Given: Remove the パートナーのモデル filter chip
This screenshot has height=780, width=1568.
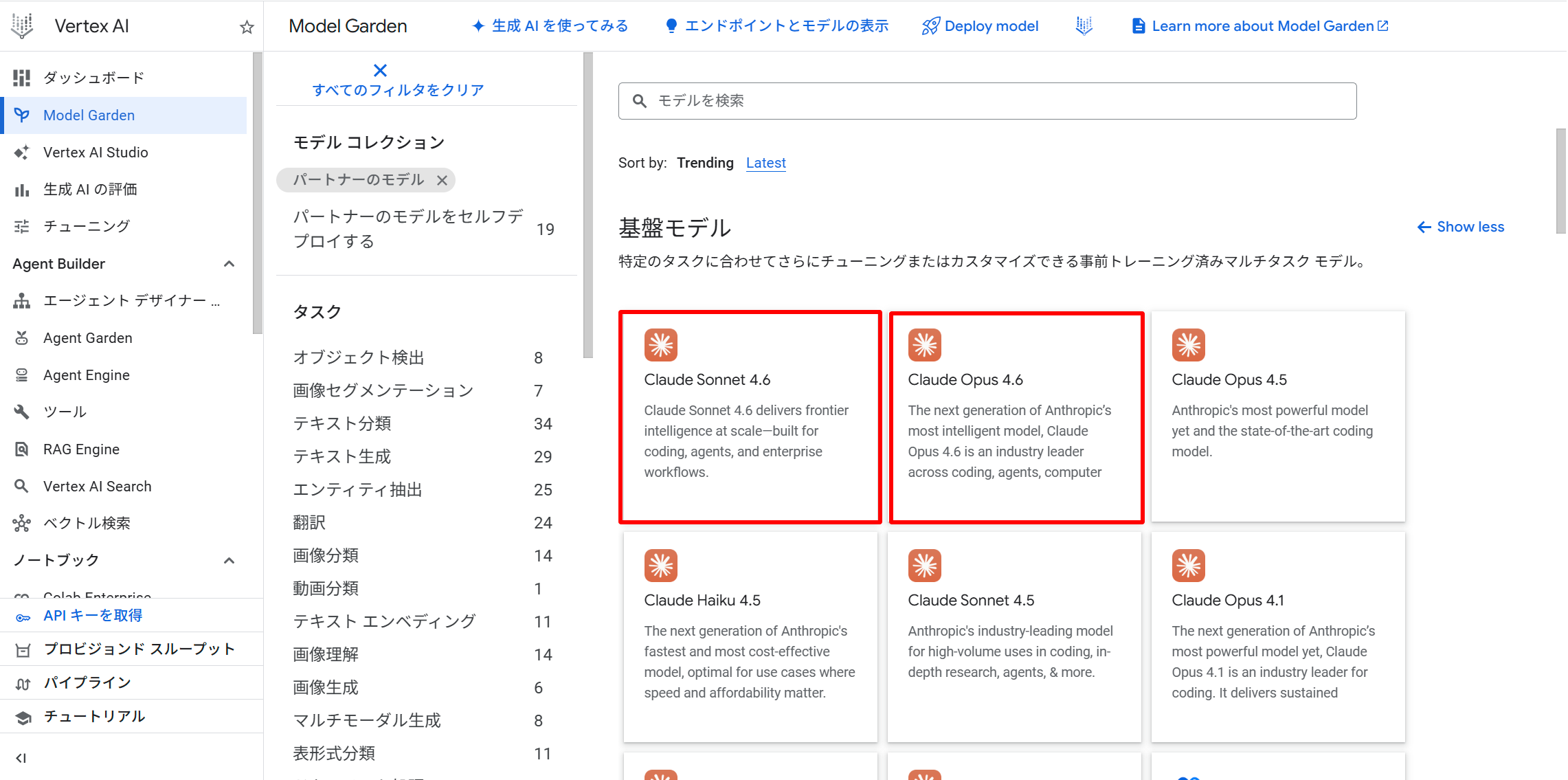Looking at the screenshot, I should pos(443,180).
